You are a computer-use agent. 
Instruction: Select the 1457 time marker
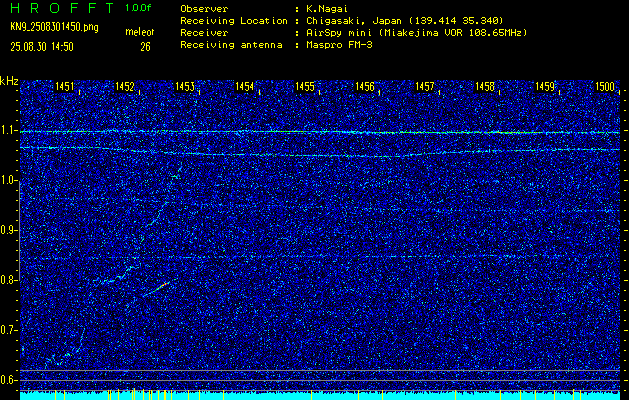[x=425, y=86]
